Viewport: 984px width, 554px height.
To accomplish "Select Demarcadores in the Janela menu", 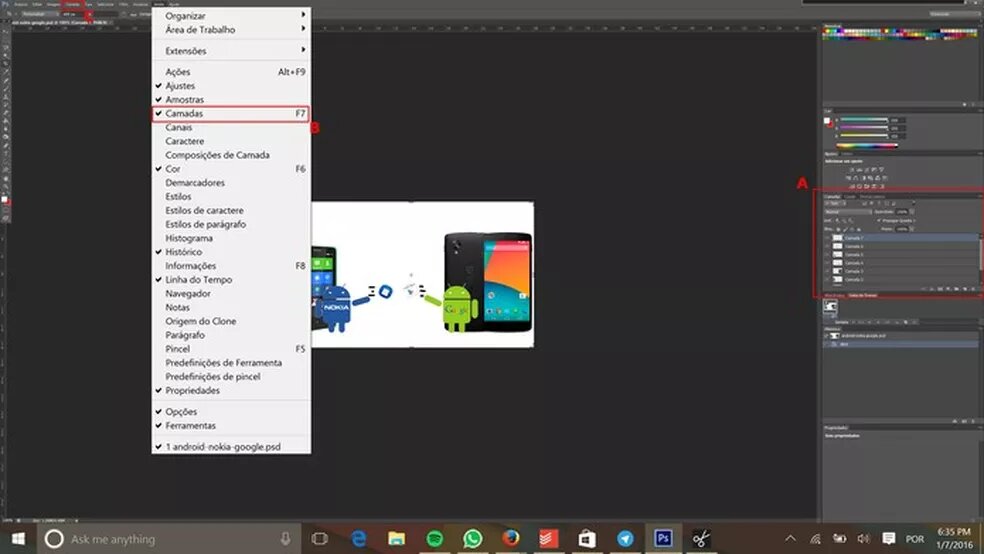I will 231,183.
